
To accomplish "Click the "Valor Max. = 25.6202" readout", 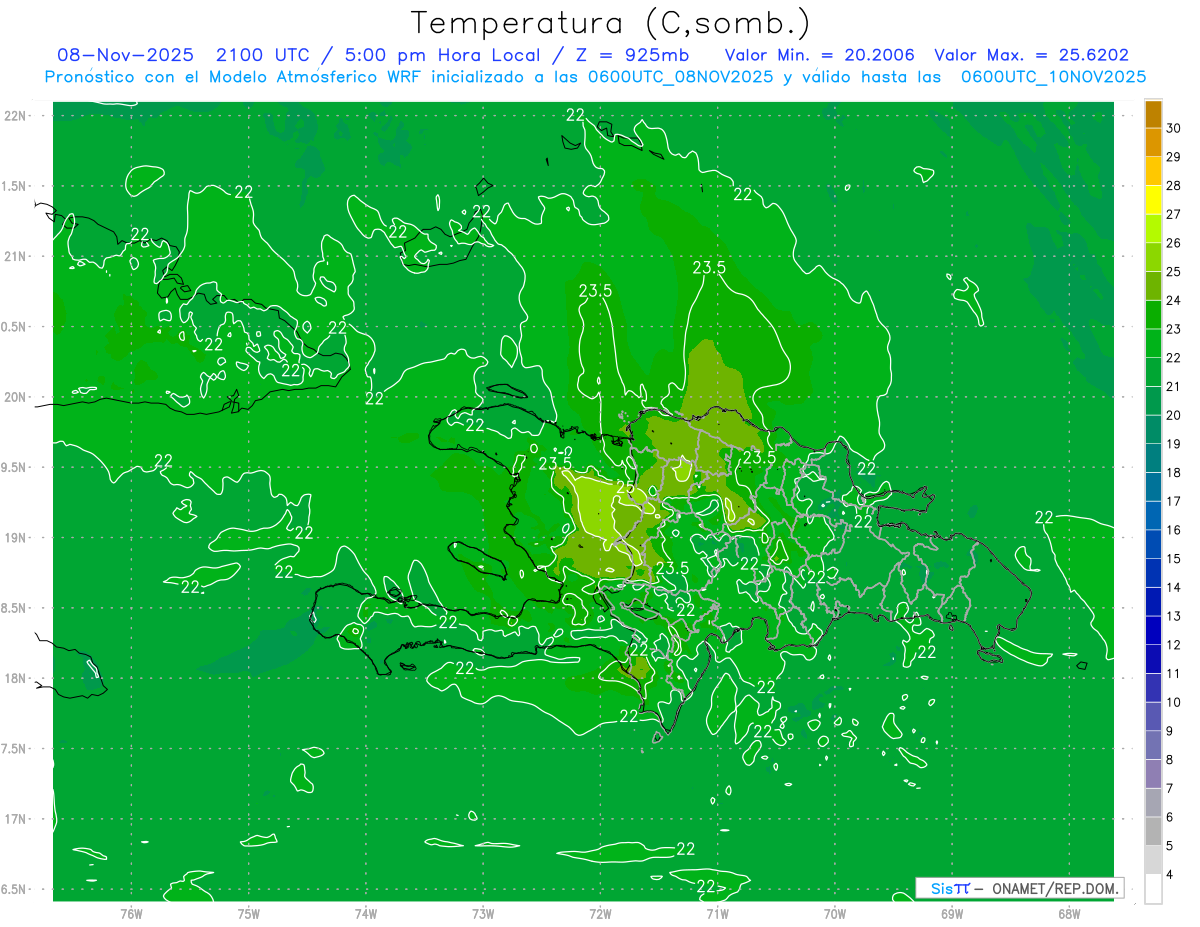I will point(1031,55).
